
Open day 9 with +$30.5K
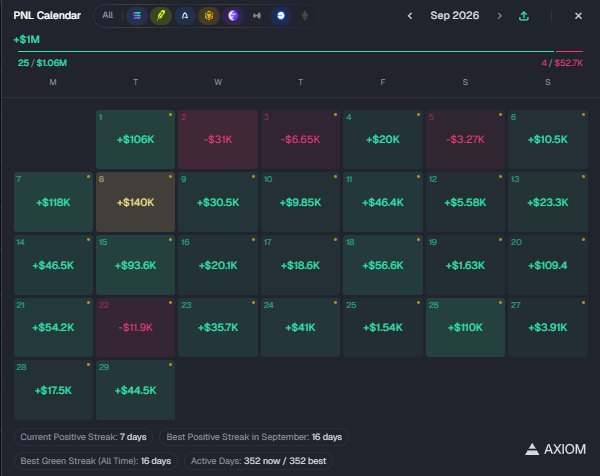pos(218,202)
